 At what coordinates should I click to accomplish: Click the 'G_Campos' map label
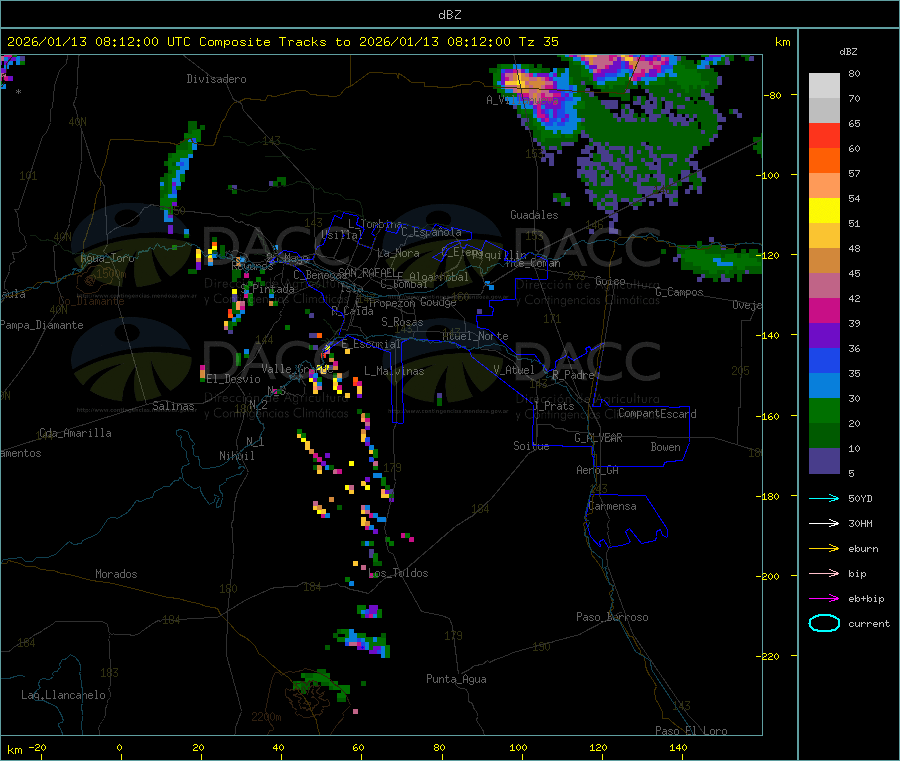(680, 292)
